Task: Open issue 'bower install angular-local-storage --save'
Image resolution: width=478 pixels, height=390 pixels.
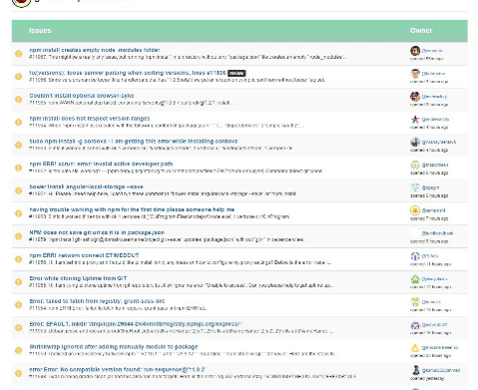Action: pyautogui.click(x=86, y=187)
